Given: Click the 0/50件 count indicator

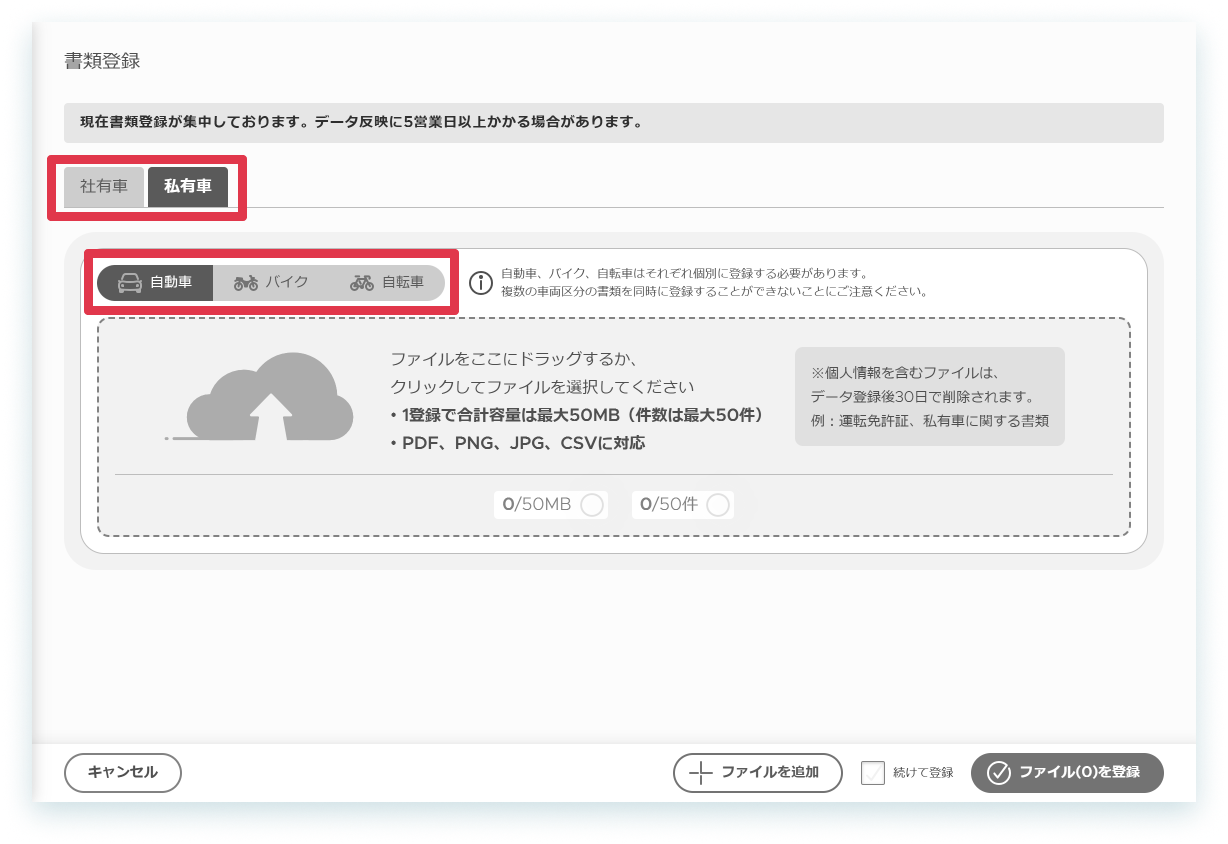Looking at the screenshot, I should (682, 505).
